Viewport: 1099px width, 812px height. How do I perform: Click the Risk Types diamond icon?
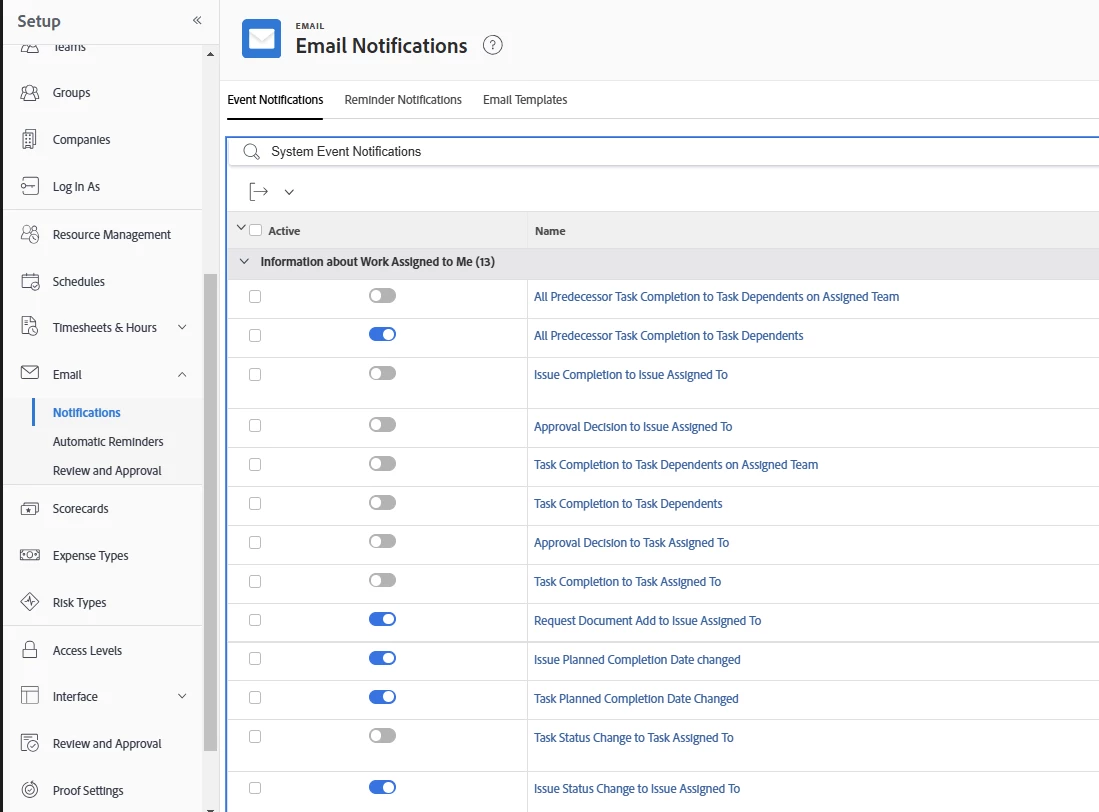[x=29, y=602]
